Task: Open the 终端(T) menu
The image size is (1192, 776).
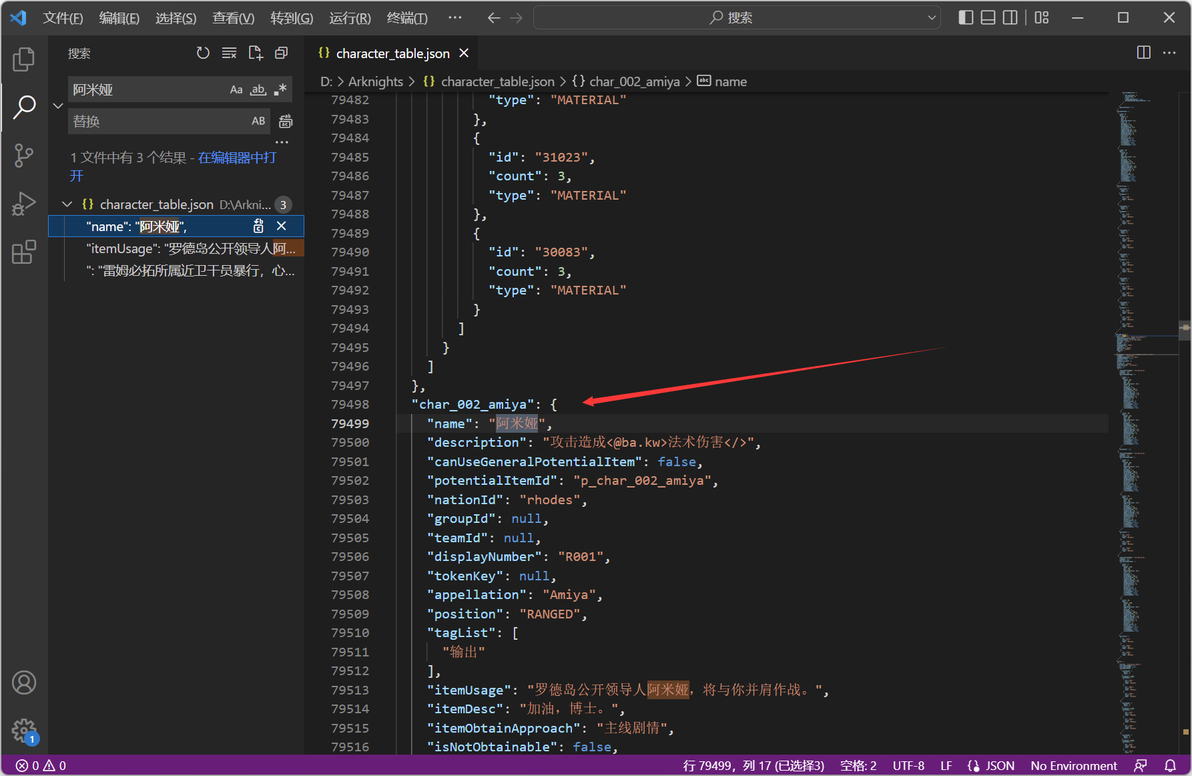Action: [x=407, y=17]
